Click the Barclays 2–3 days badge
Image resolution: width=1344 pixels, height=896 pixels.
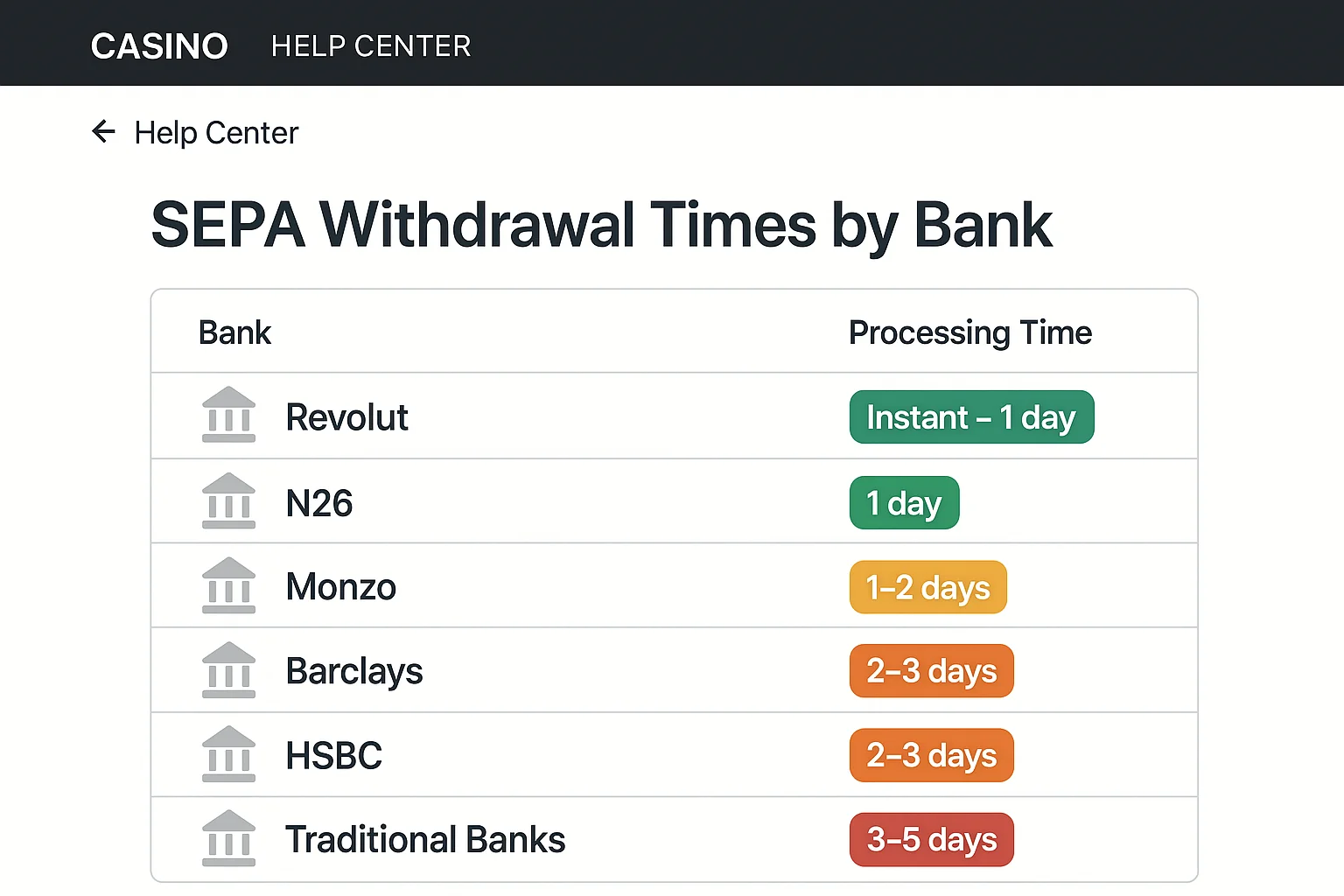[931, 671]
